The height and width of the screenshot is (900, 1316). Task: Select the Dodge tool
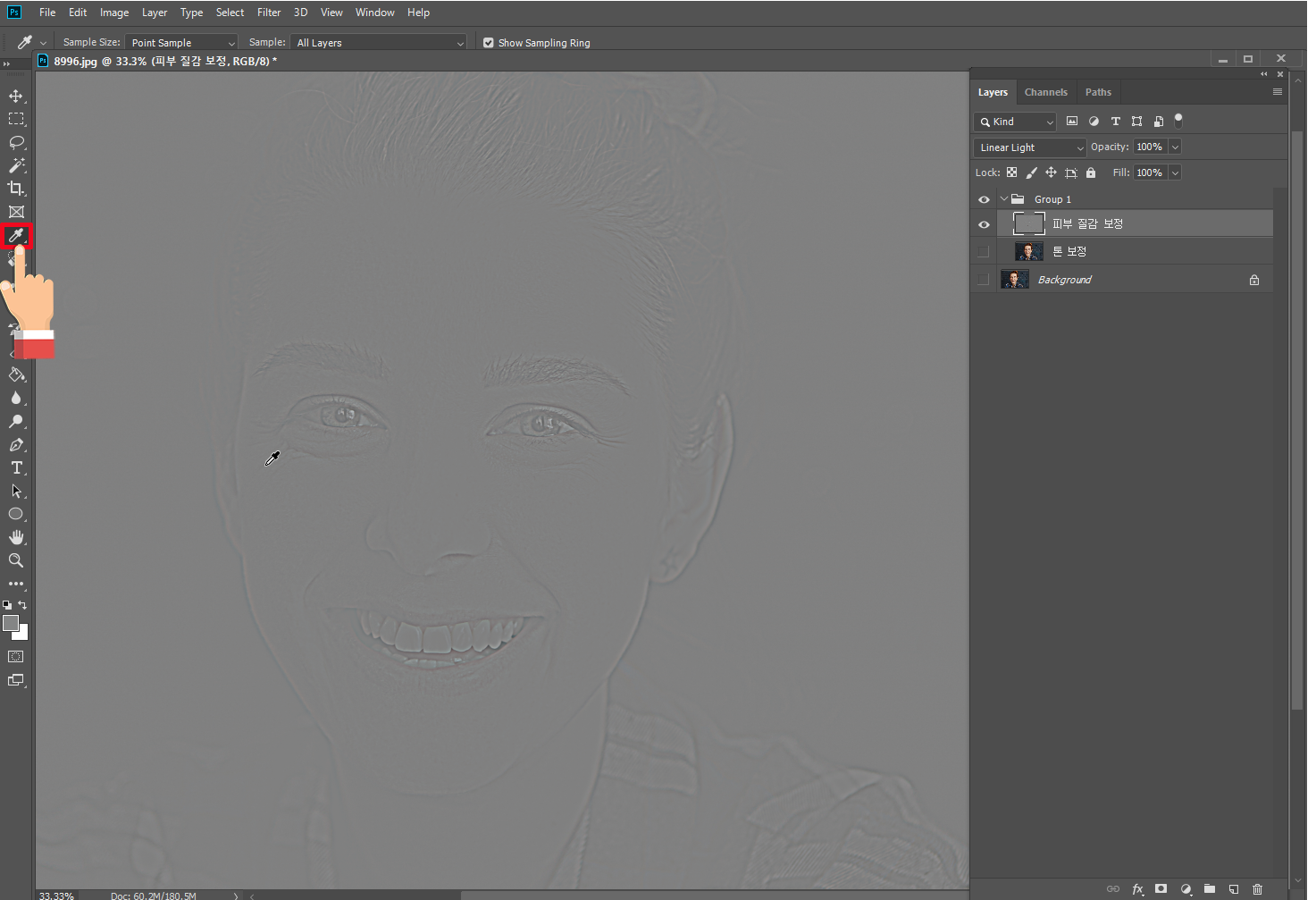pyautogui.click(x=16, y=421)
